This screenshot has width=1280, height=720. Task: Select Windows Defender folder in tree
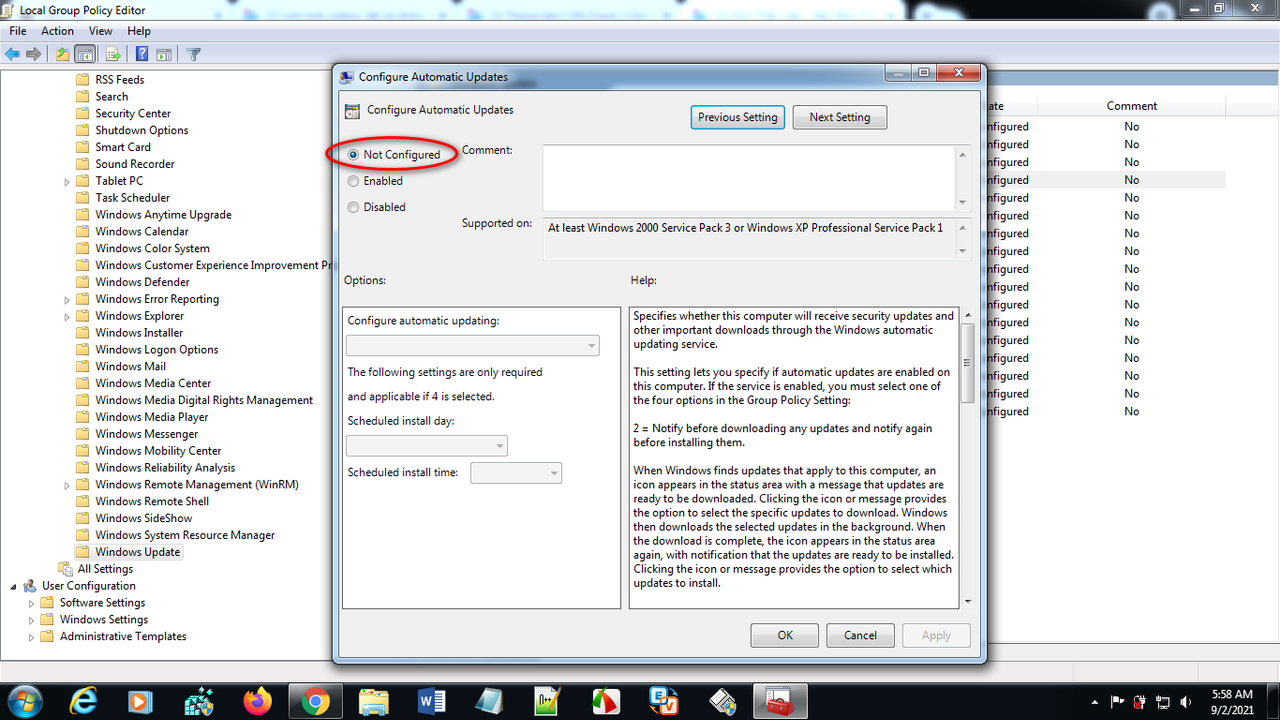pos(142,282)
